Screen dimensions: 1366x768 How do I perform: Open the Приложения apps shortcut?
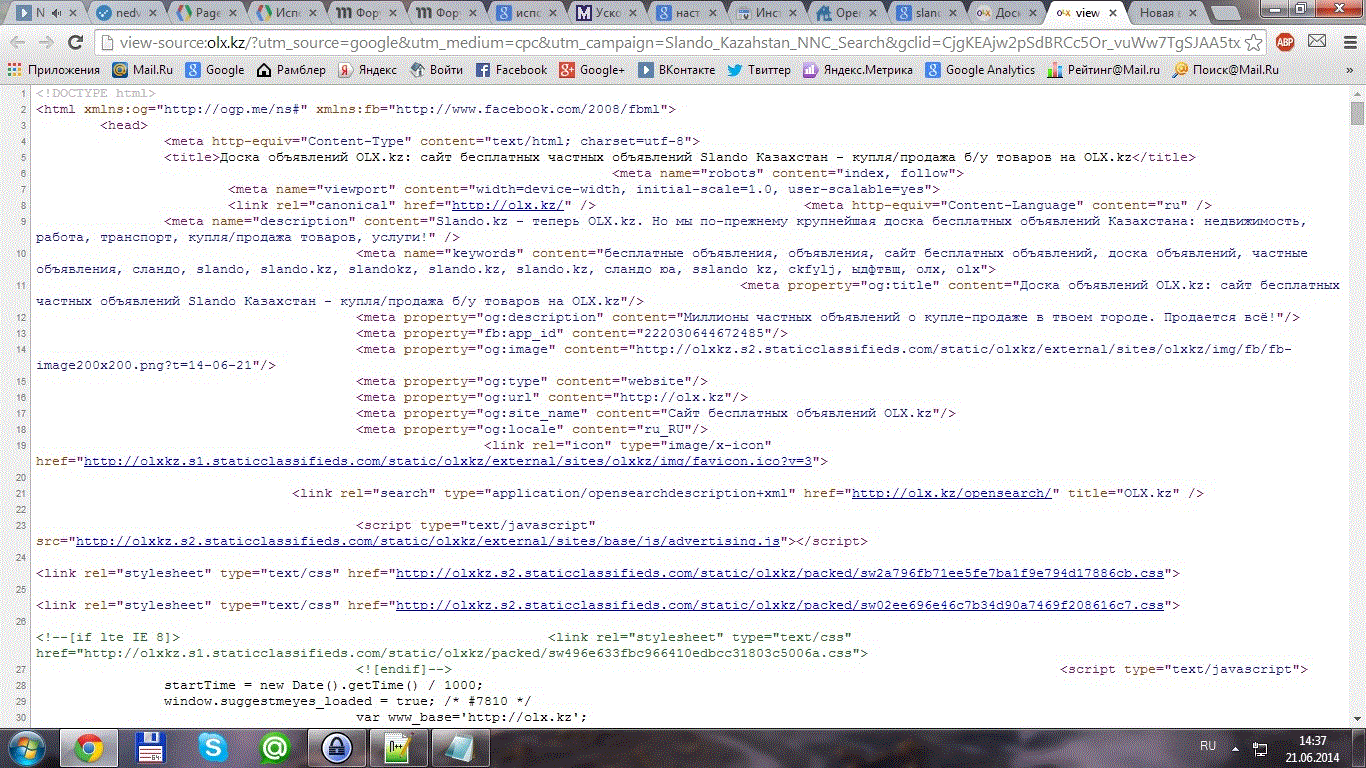click(54, 70)
